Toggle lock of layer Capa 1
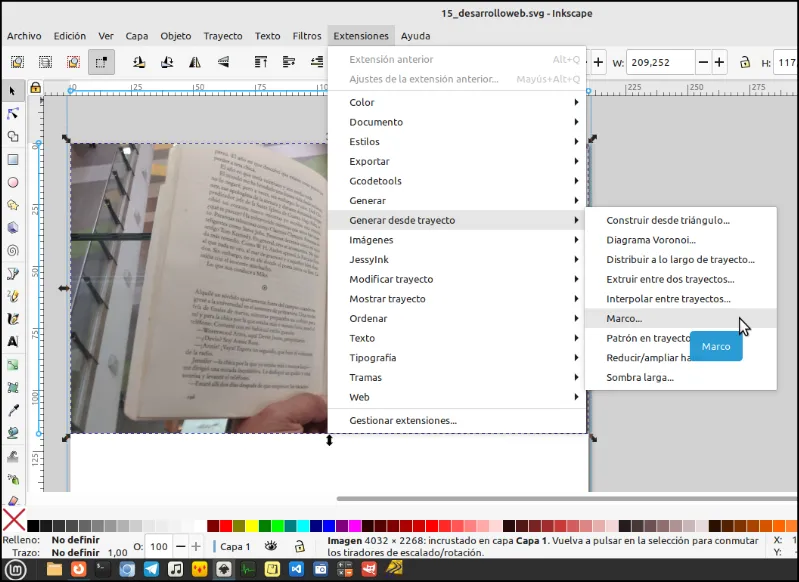Screen dimensions: 799x582 pos(300,546)
